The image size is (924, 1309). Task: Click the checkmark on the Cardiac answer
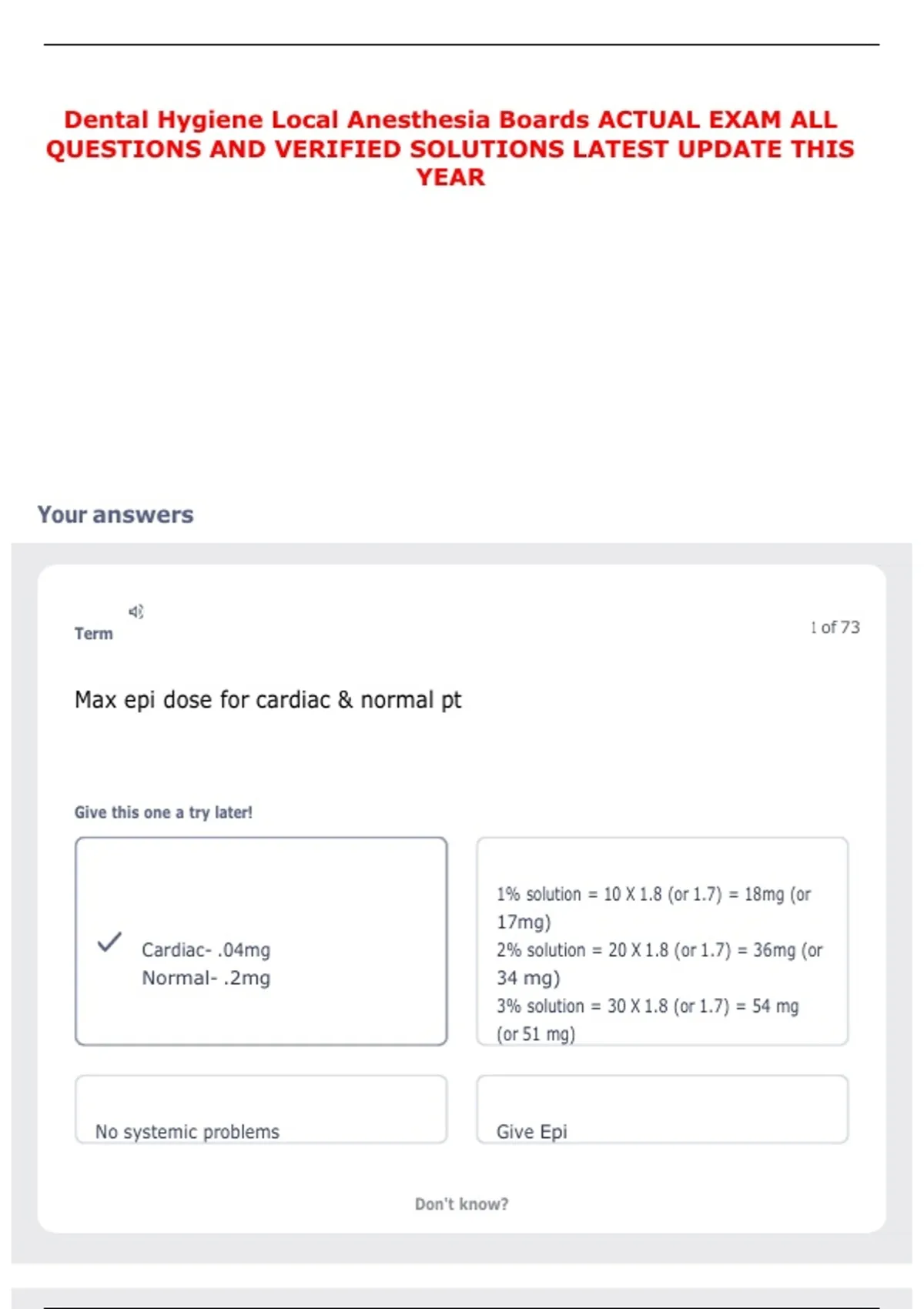click(x=109, y=941)
